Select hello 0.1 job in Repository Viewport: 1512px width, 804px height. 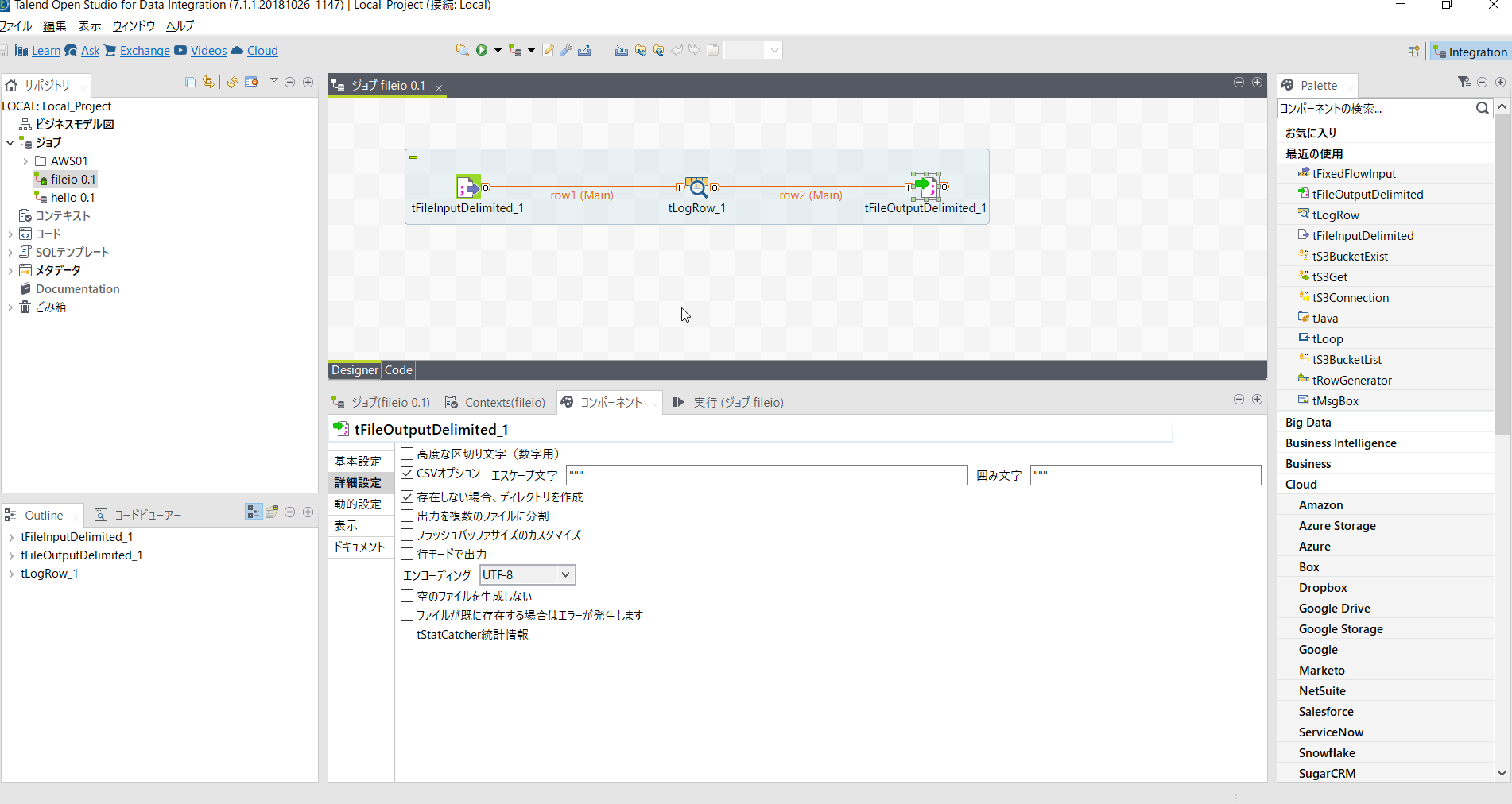pyautogui.click(x=72, y=198)
